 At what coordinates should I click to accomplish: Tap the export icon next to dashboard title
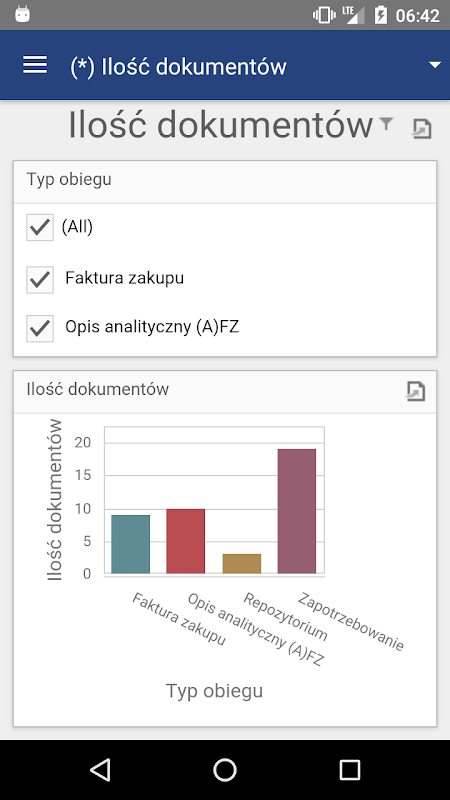[421, 129]
